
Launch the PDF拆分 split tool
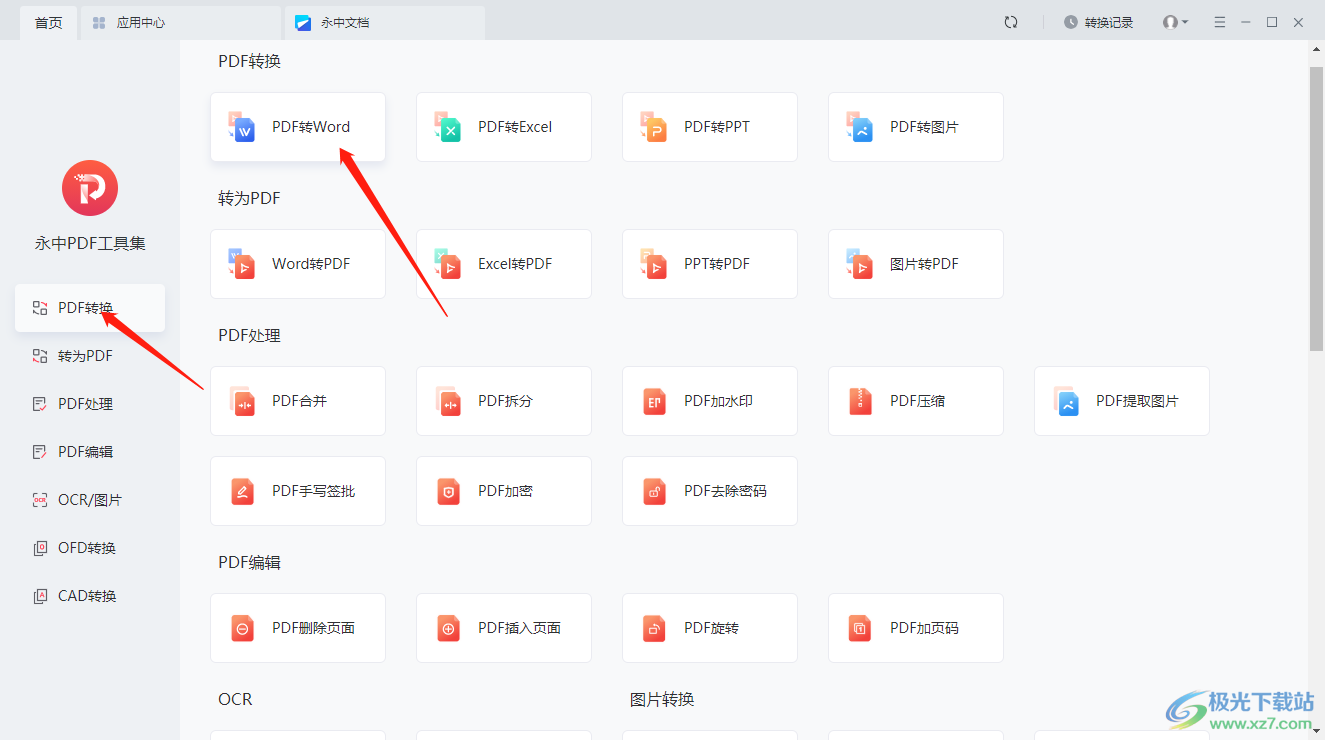click(x=504, y=401)
